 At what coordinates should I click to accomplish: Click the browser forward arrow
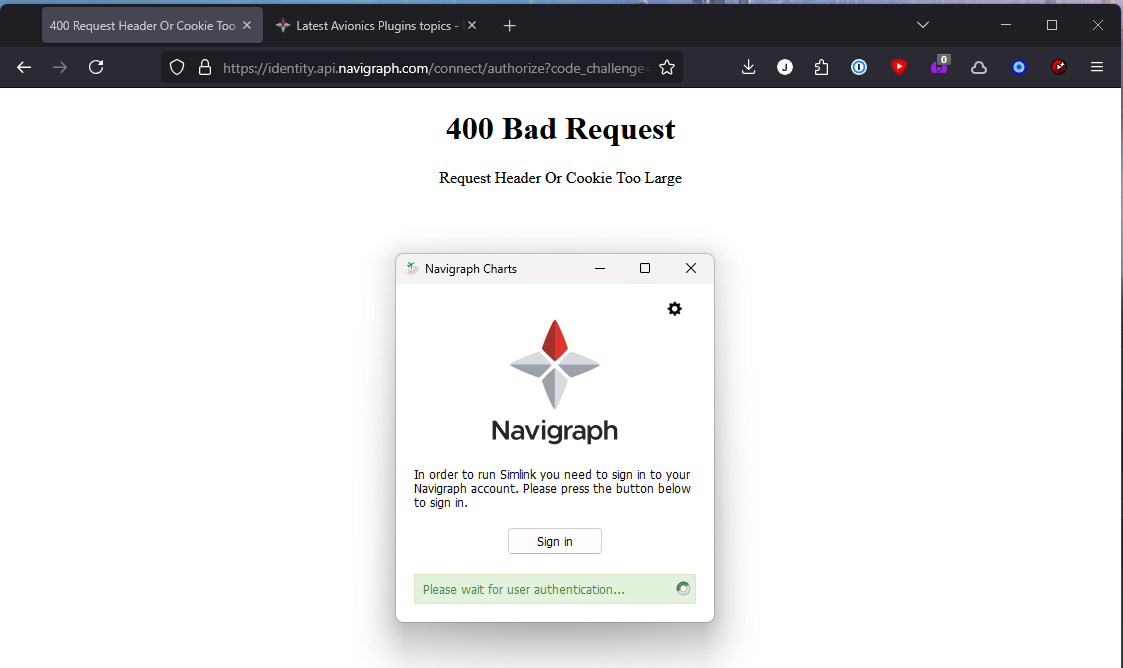click(60, 67)
